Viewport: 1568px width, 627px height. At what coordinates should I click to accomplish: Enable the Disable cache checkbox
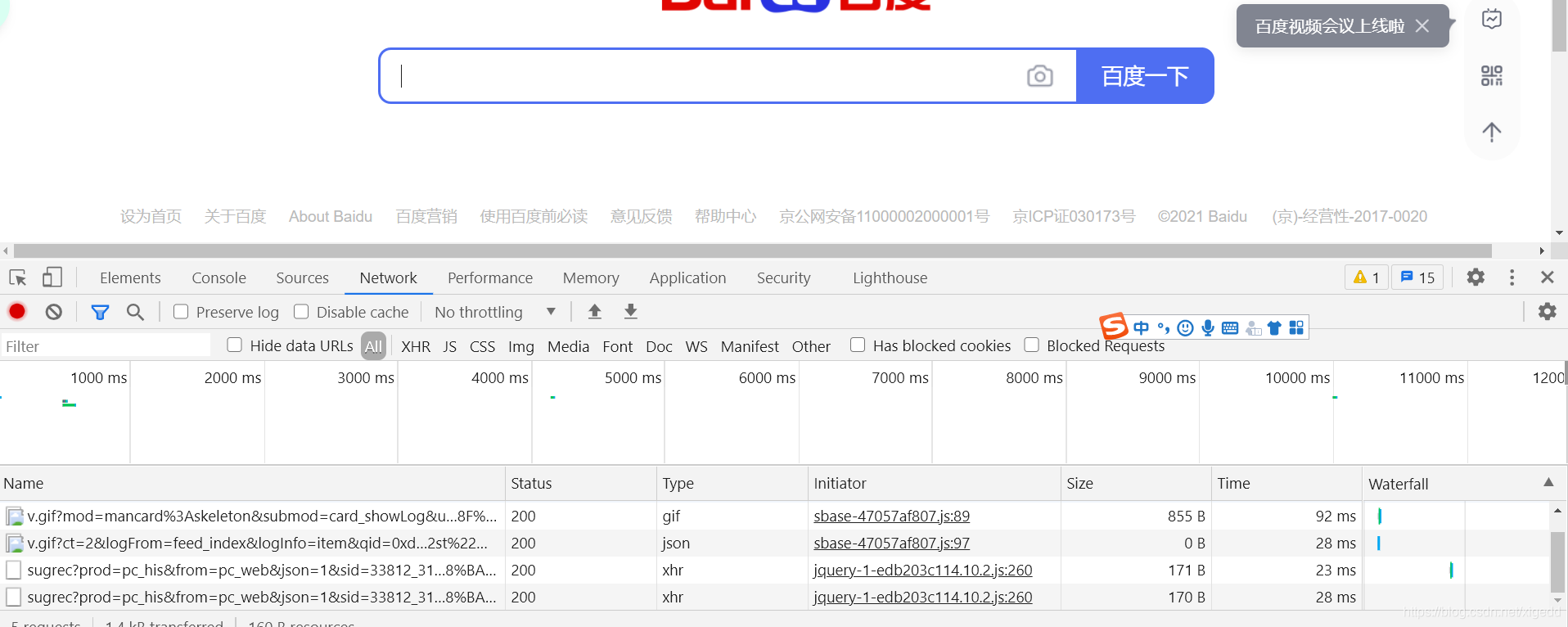click(301, 311)
